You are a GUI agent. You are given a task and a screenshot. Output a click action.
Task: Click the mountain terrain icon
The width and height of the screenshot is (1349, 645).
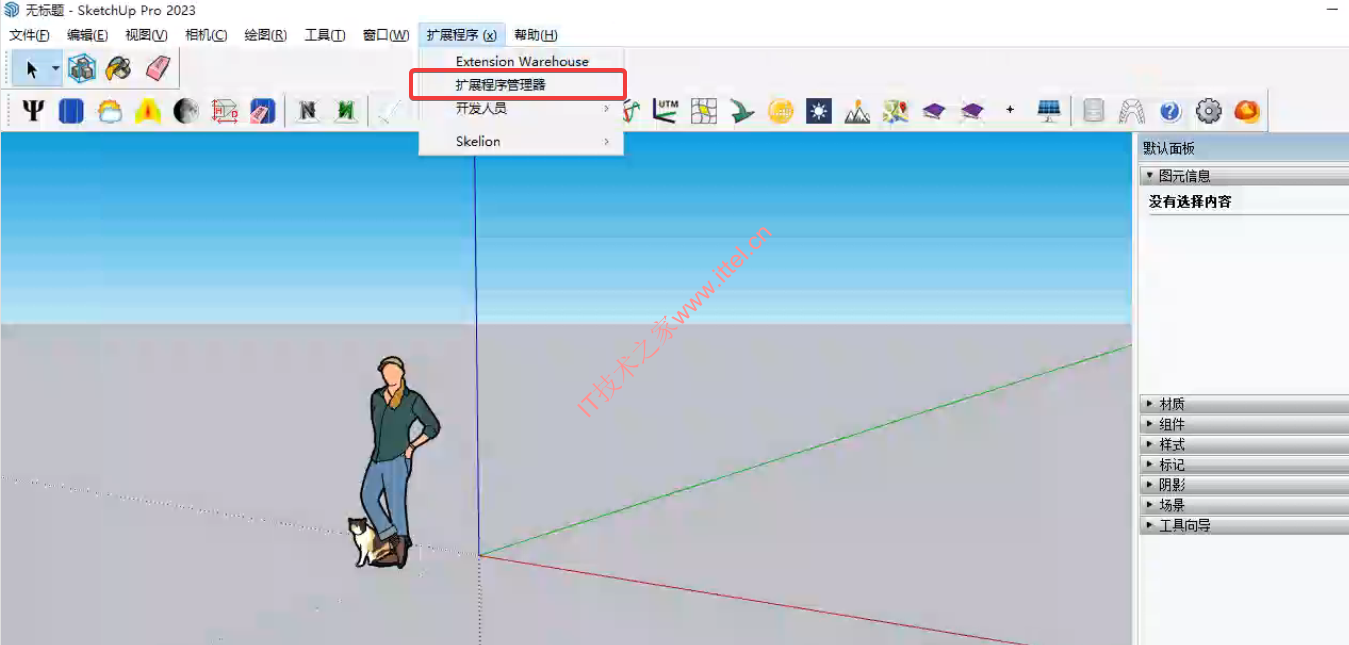(x=857, y=111)
